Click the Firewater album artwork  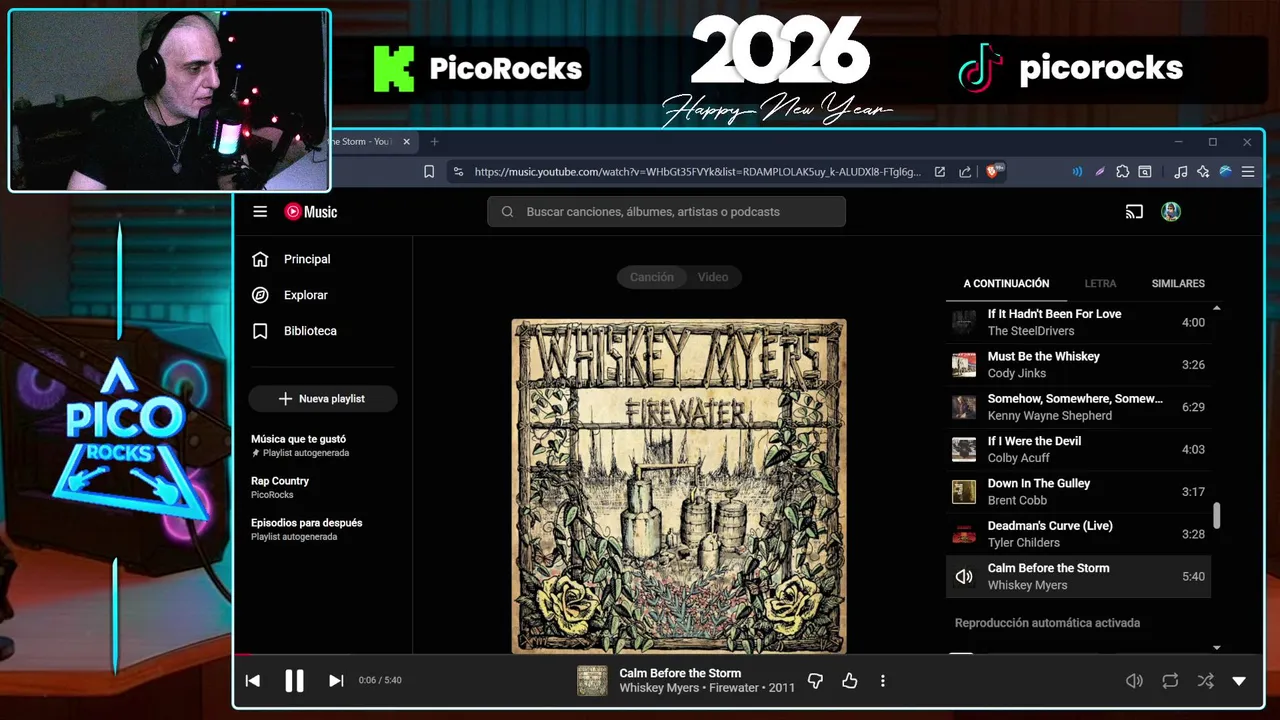(x=679, y=486)
